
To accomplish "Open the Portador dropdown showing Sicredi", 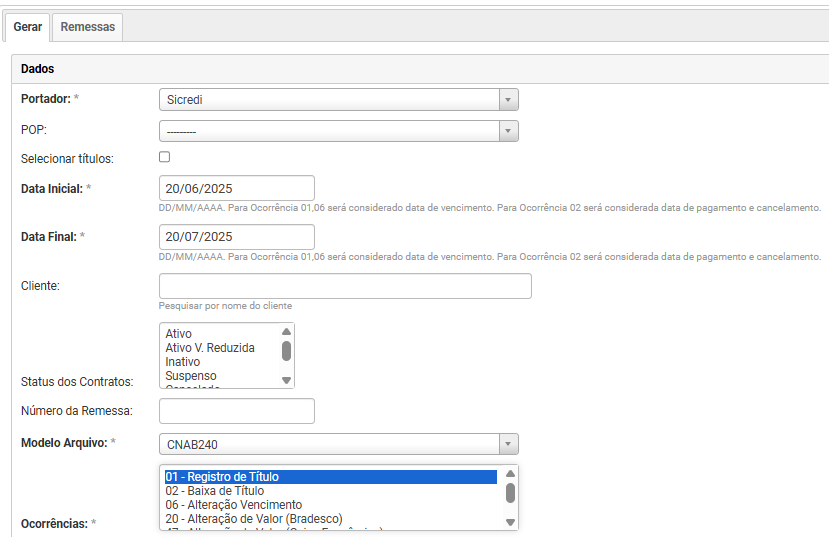I will [338, 100].
